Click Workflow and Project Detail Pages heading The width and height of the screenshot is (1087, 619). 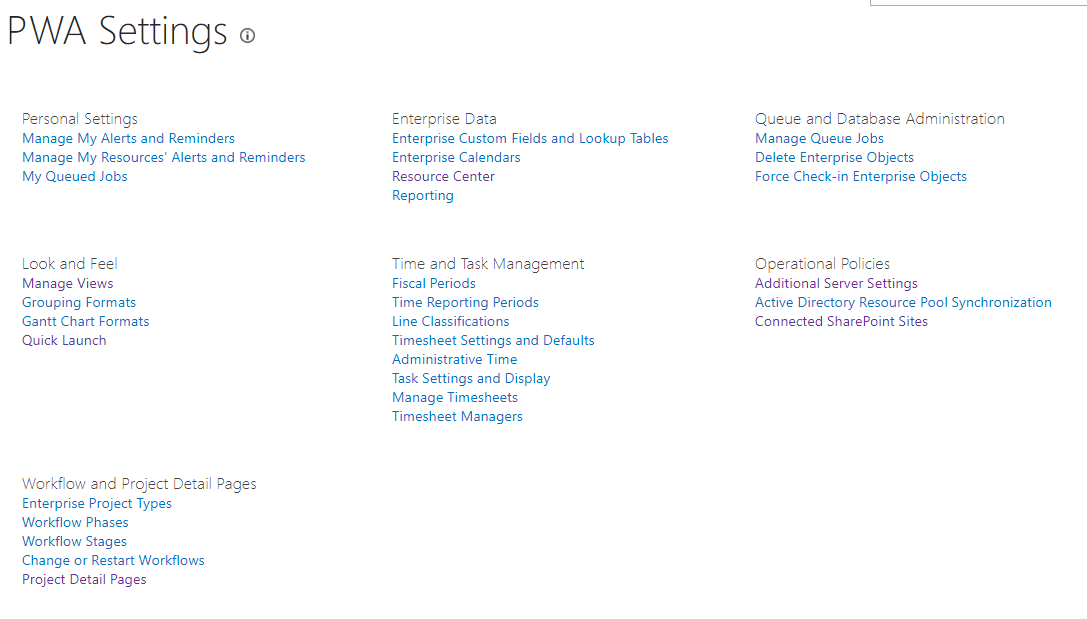pos(139,484)
